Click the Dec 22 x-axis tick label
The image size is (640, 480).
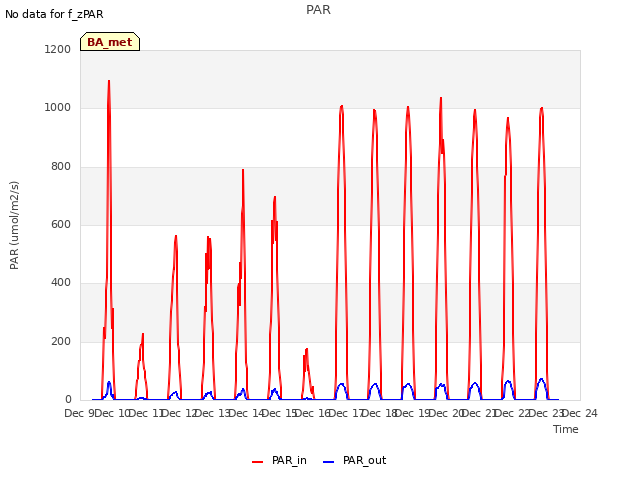pos(513,413)
